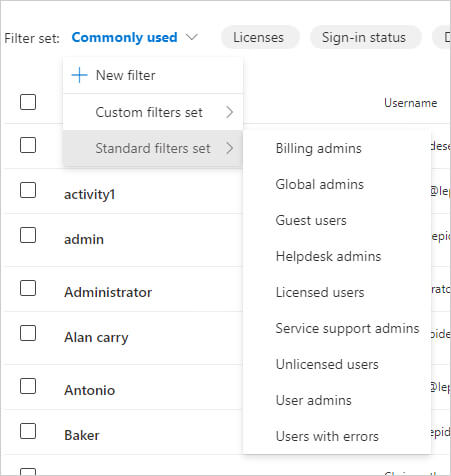451x476 pixels.
Task: Sort by the Username column header
Action: click(410, 103)
